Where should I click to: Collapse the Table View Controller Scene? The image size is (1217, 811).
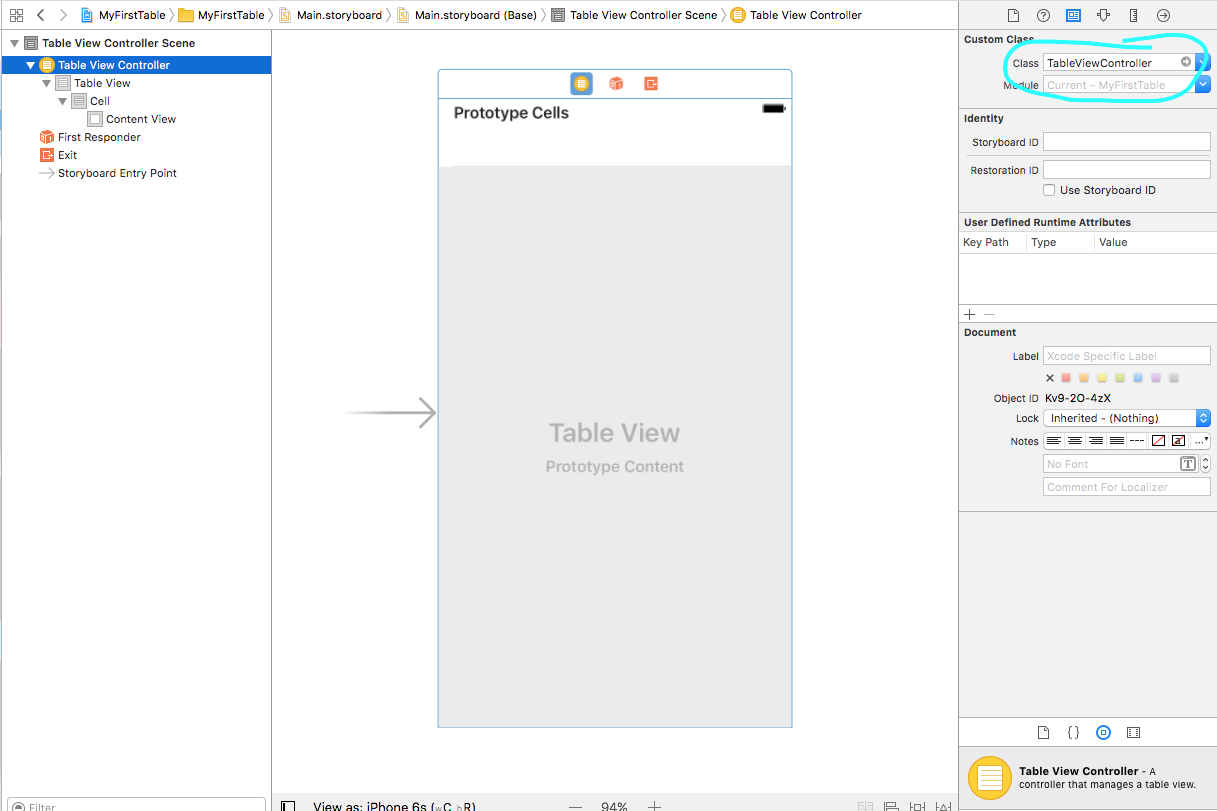pyautogui.click(x=14, y=43)
